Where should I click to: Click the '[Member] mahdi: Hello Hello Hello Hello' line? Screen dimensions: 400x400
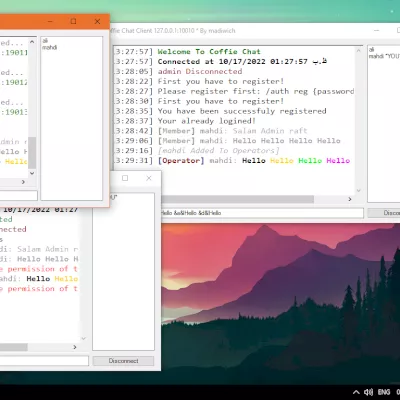coord(249,141)
